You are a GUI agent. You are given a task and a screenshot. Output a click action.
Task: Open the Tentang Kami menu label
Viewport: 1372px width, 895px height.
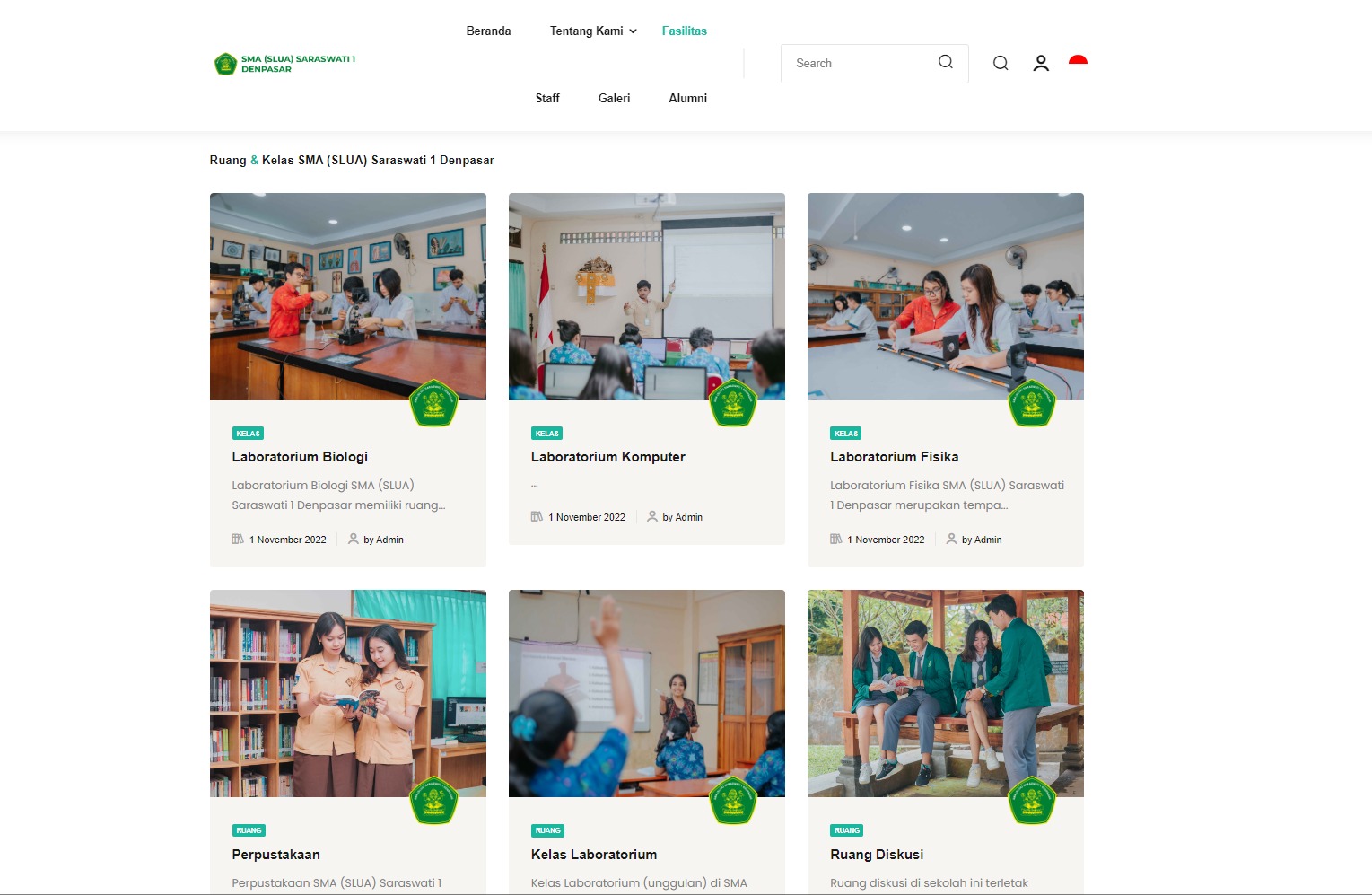[586, 31]
